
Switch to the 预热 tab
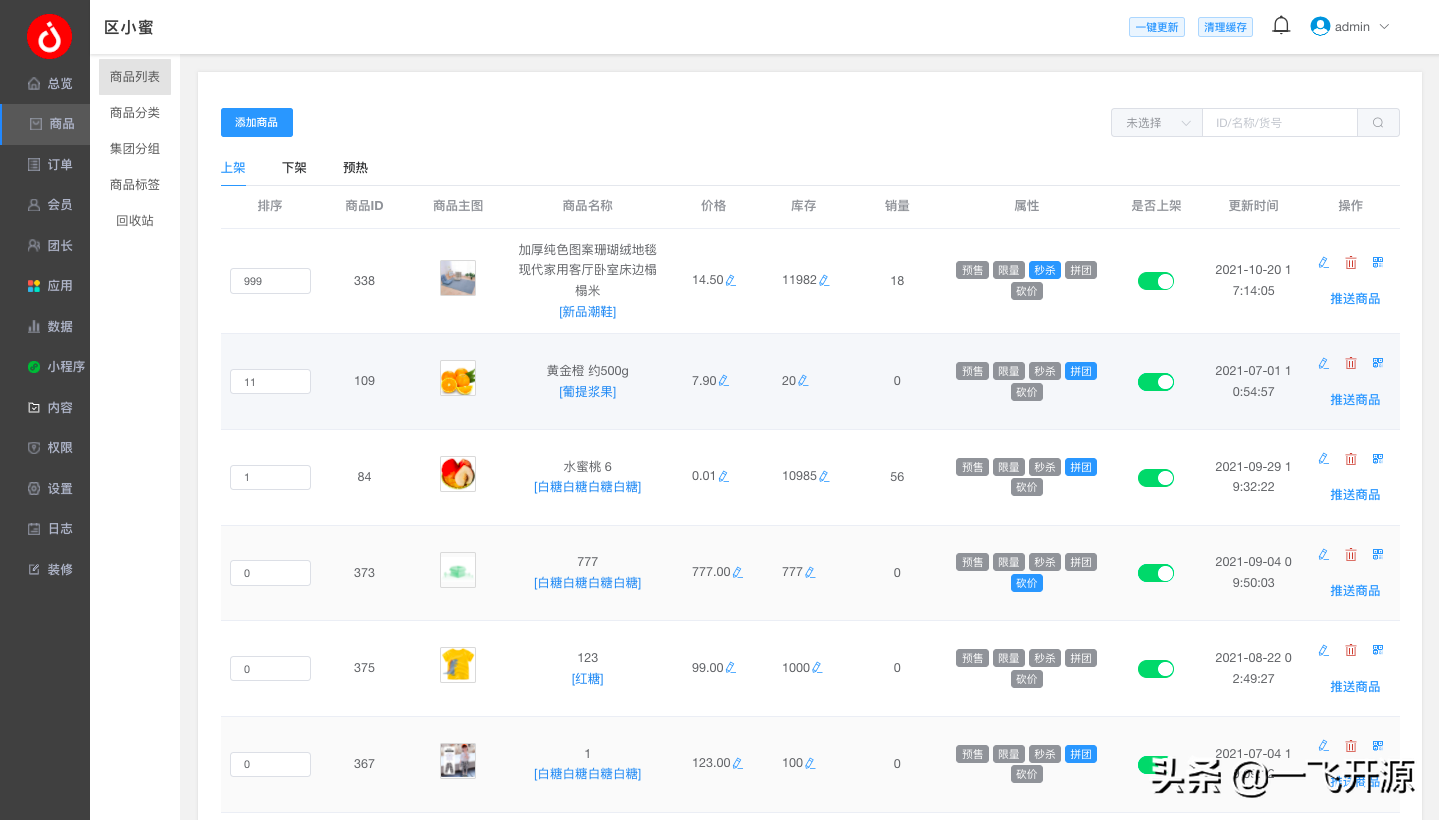pos(355,168)
